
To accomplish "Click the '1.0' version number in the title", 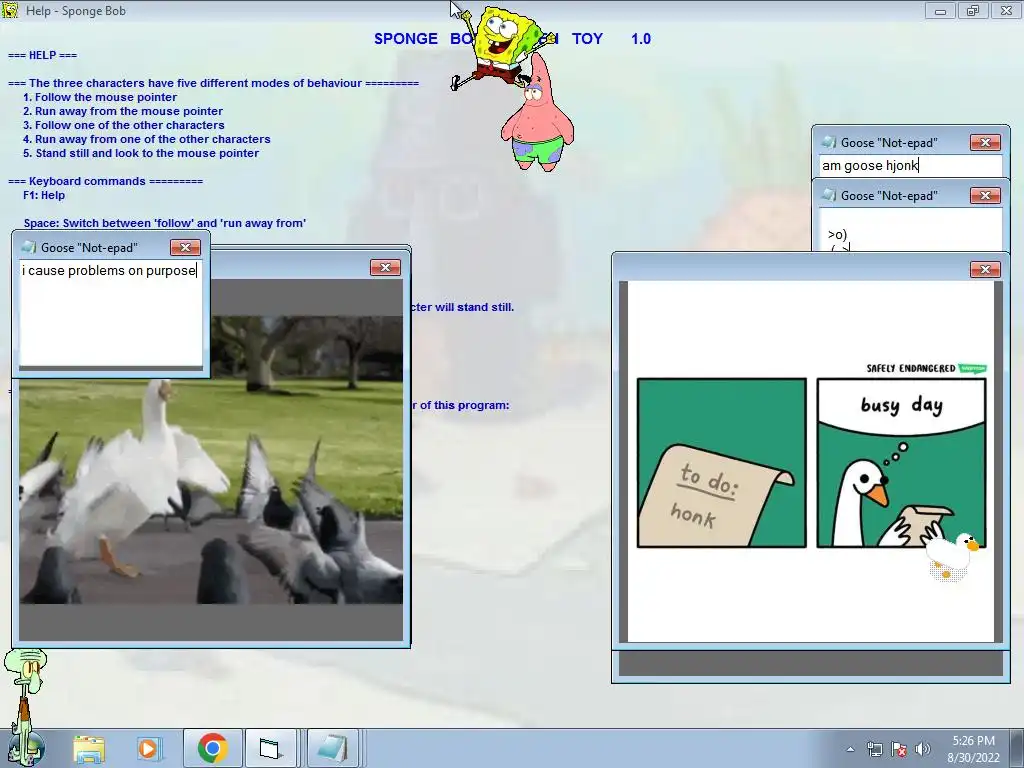I will pos(641,39).
